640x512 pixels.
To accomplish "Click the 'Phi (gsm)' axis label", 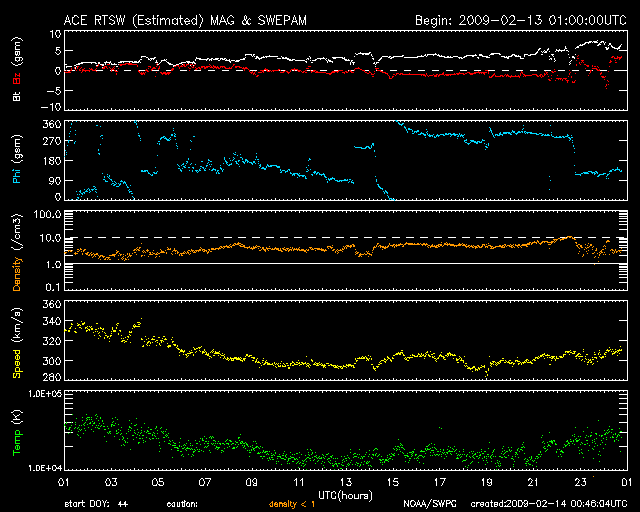I will point(17,159).
